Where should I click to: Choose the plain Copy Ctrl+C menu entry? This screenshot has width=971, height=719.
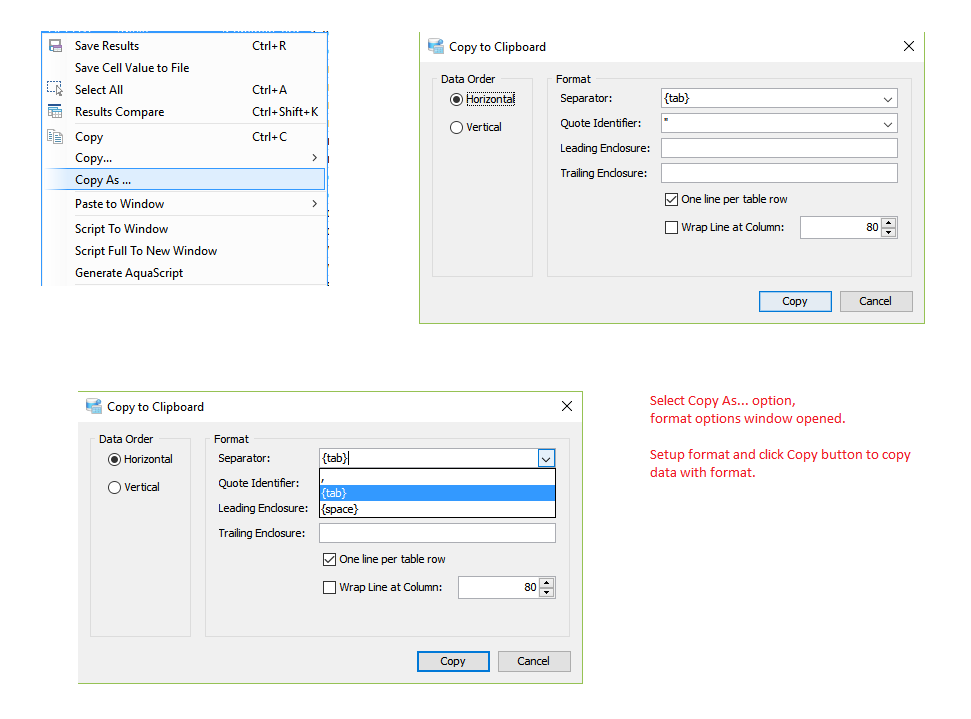click(185, 137)
